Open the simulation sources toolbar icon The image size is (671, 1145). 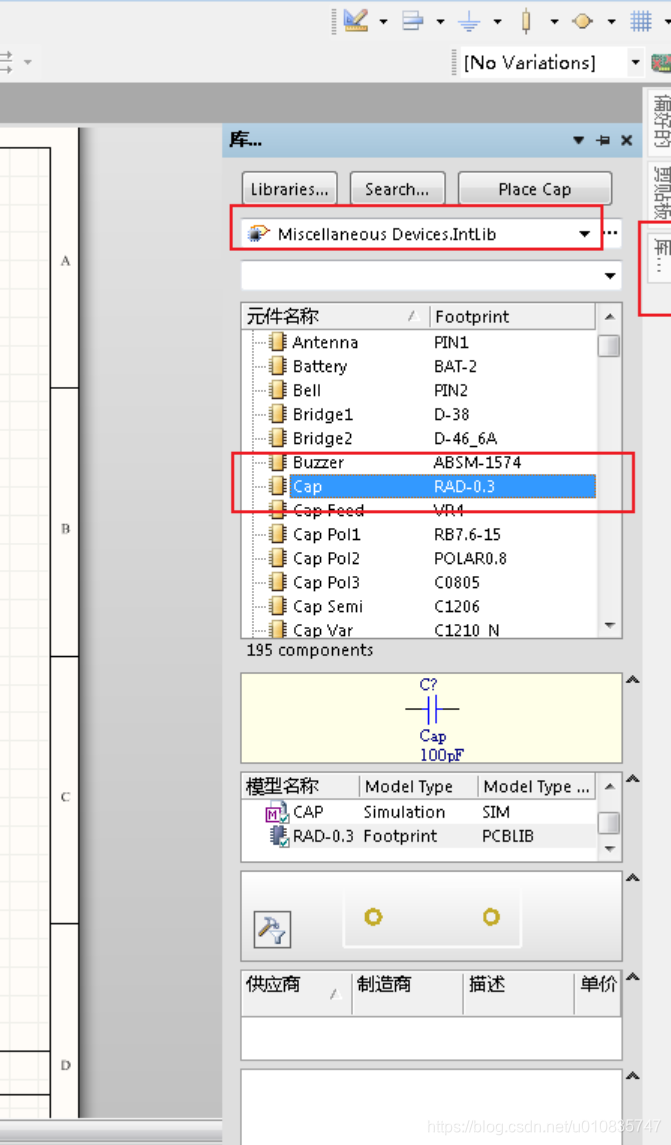point(583,20)
